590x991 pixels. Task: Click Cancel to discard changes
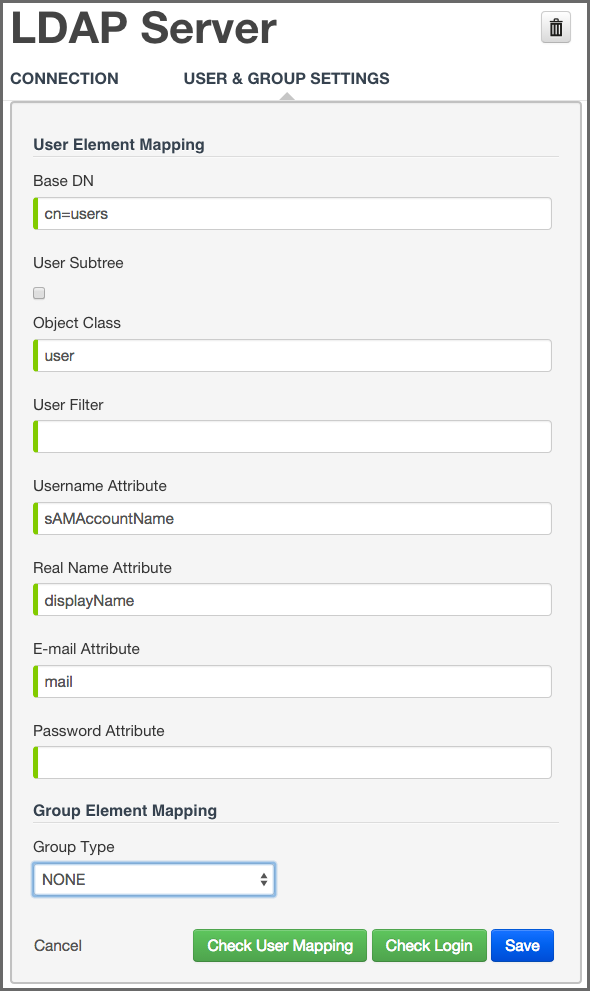coord(57,945)
